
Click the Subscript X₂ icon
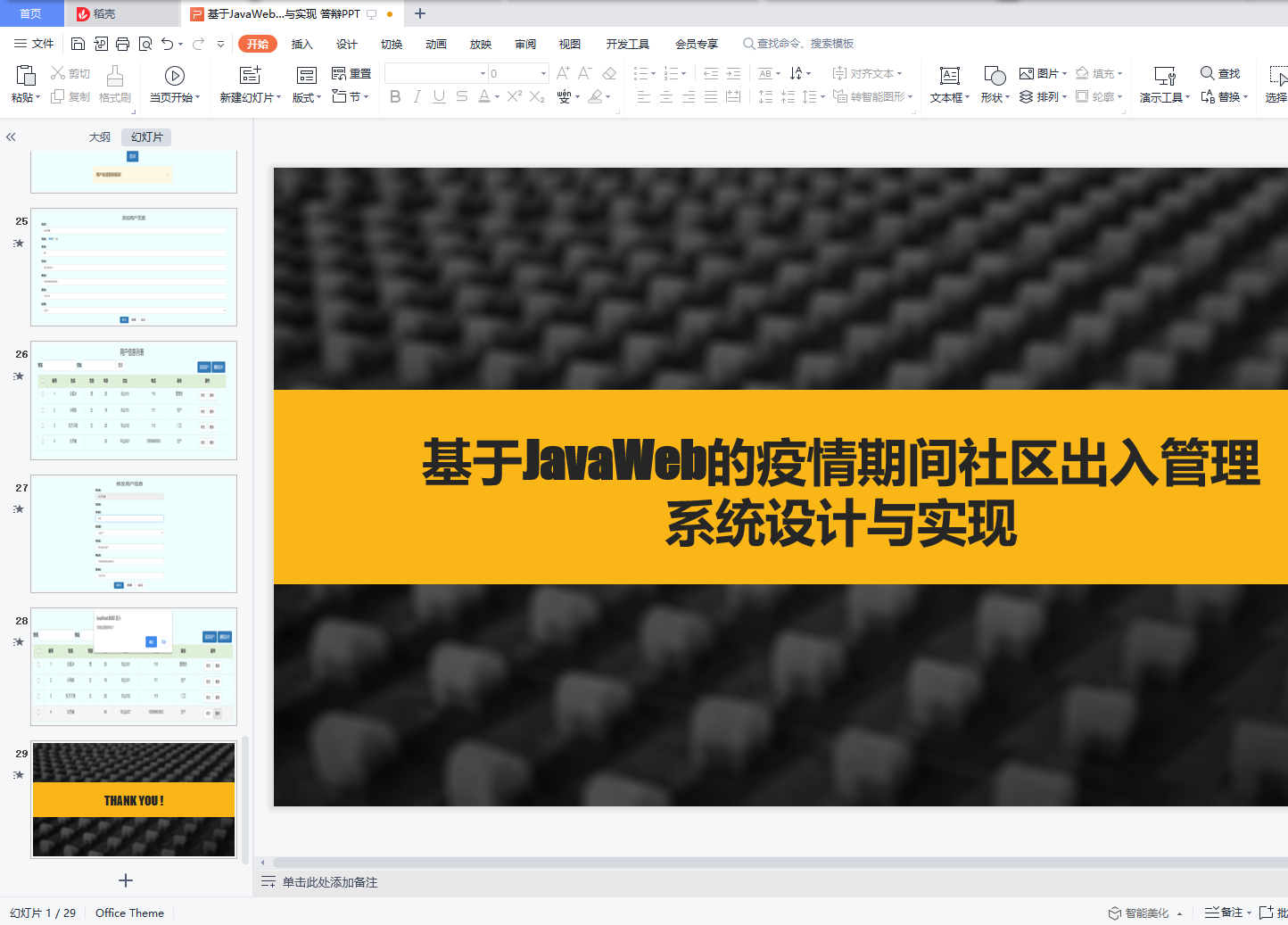pyautogui.click(x=537, y=96)
